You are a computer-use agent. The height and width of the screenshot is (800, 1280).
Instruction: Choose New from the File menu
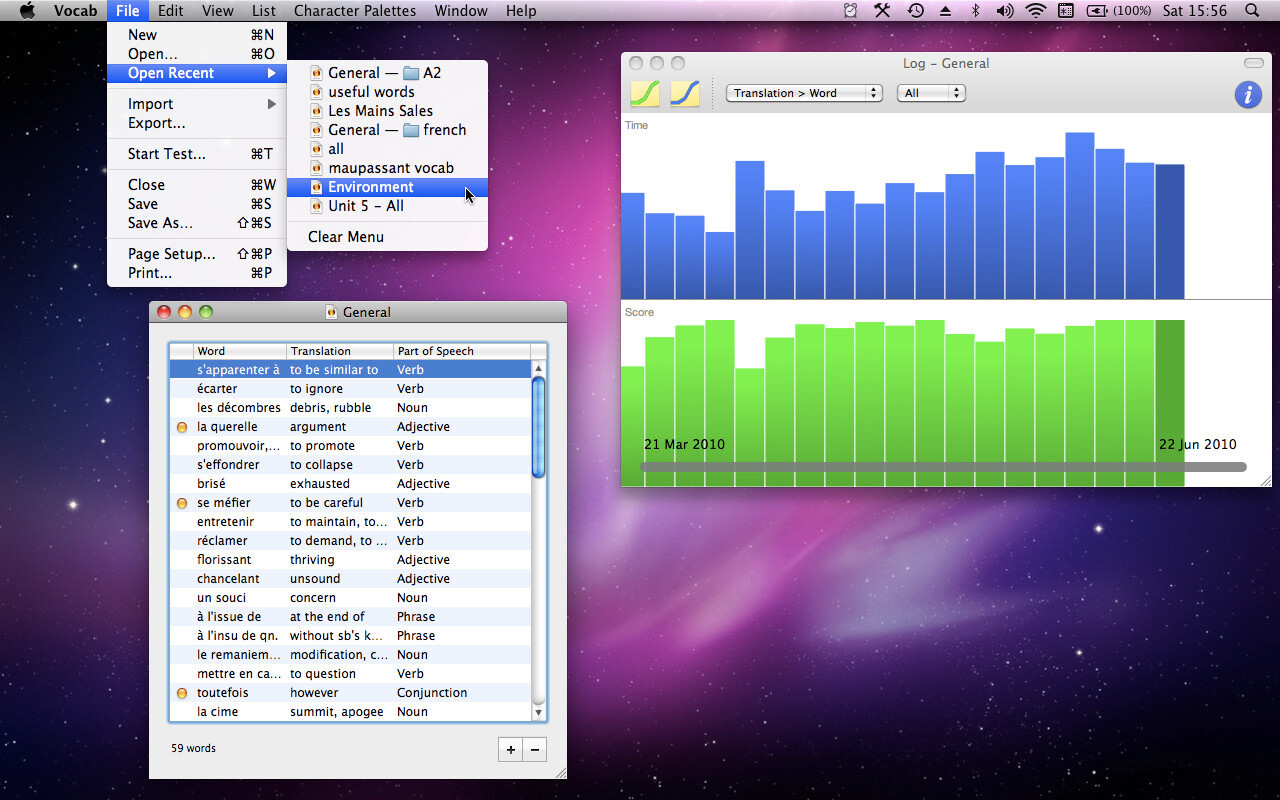click(x=197, y=35)
